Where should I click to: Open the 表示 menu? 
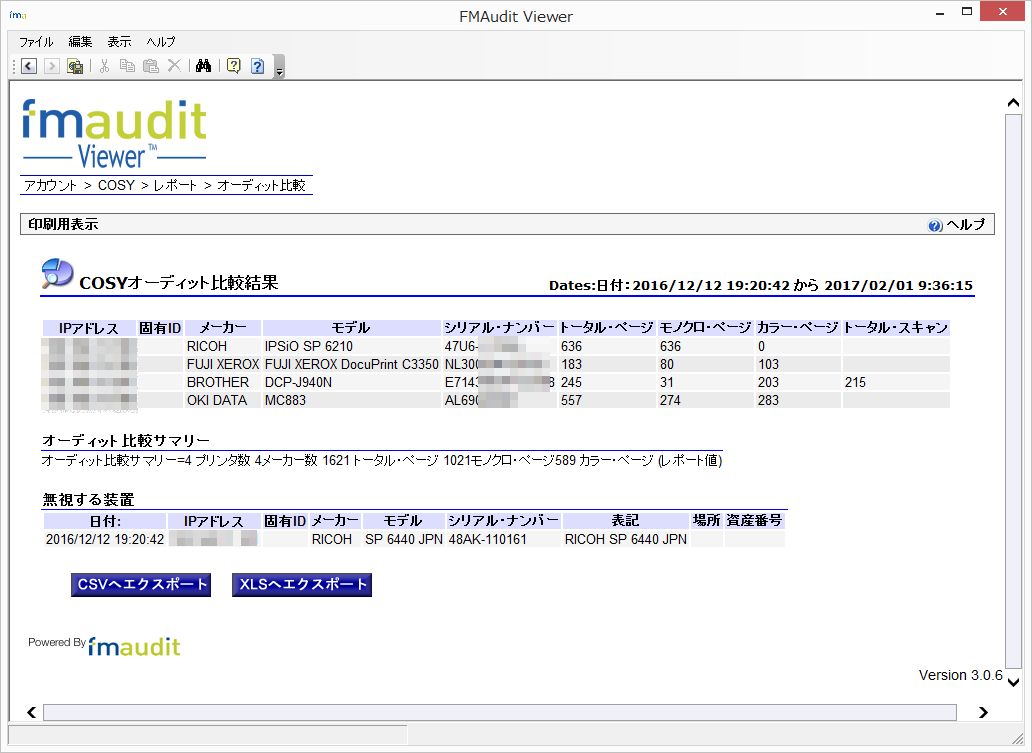[120, 41]
